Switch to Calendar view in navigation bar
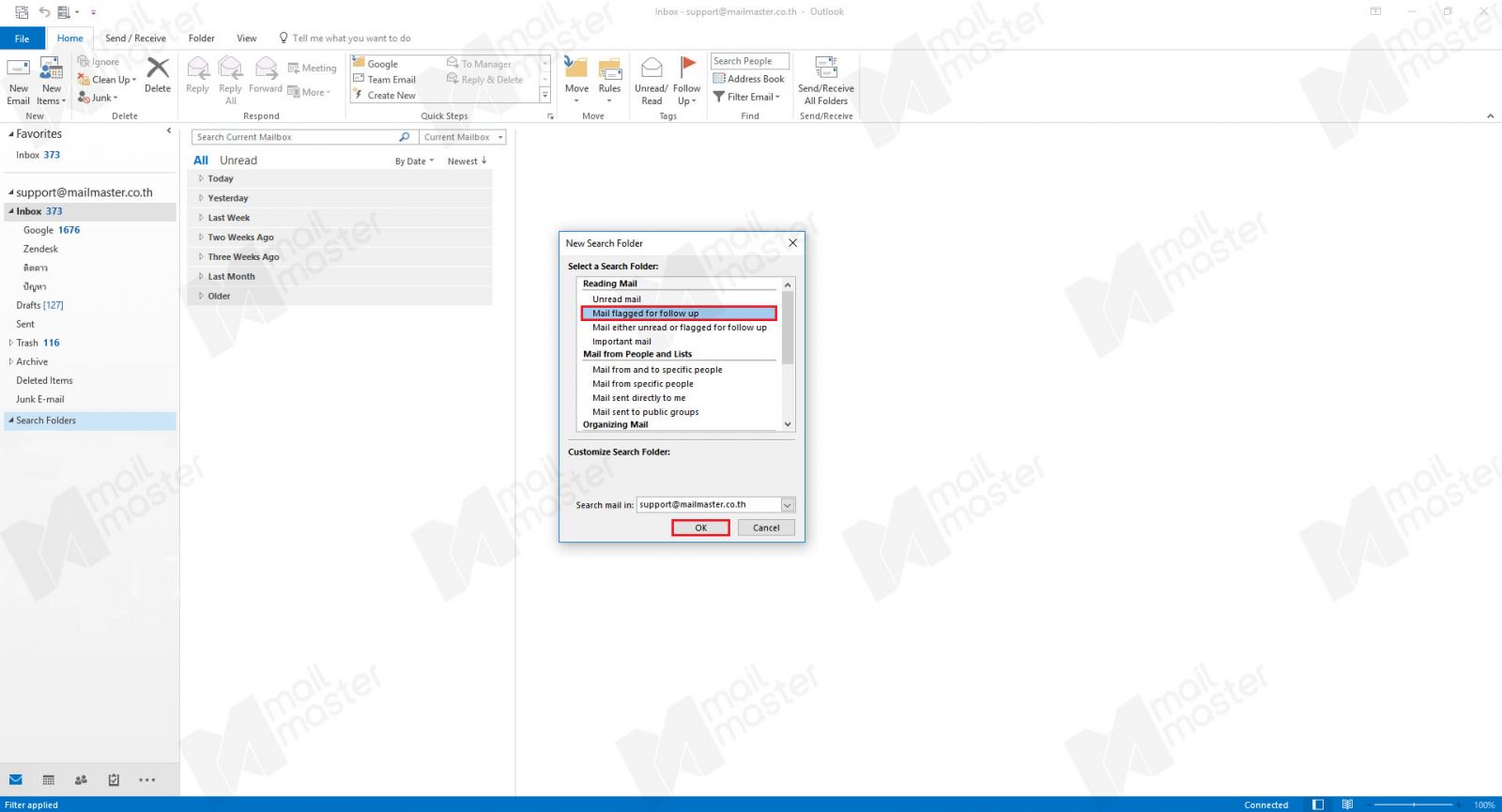Screen dimensions: 1502x812 point(49,779)
